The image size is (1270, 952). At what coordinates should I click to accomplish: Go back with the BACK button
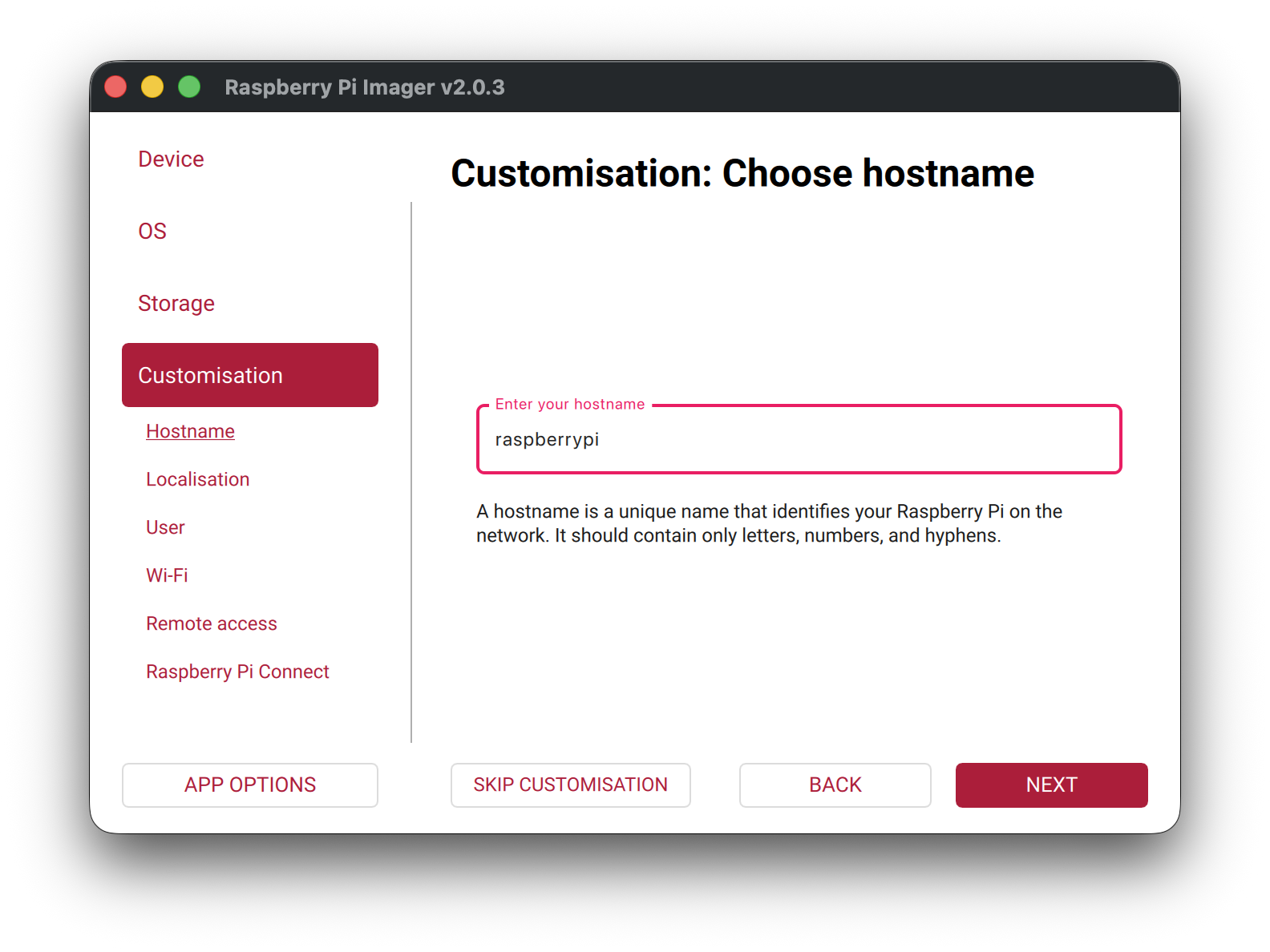(835, 785)
